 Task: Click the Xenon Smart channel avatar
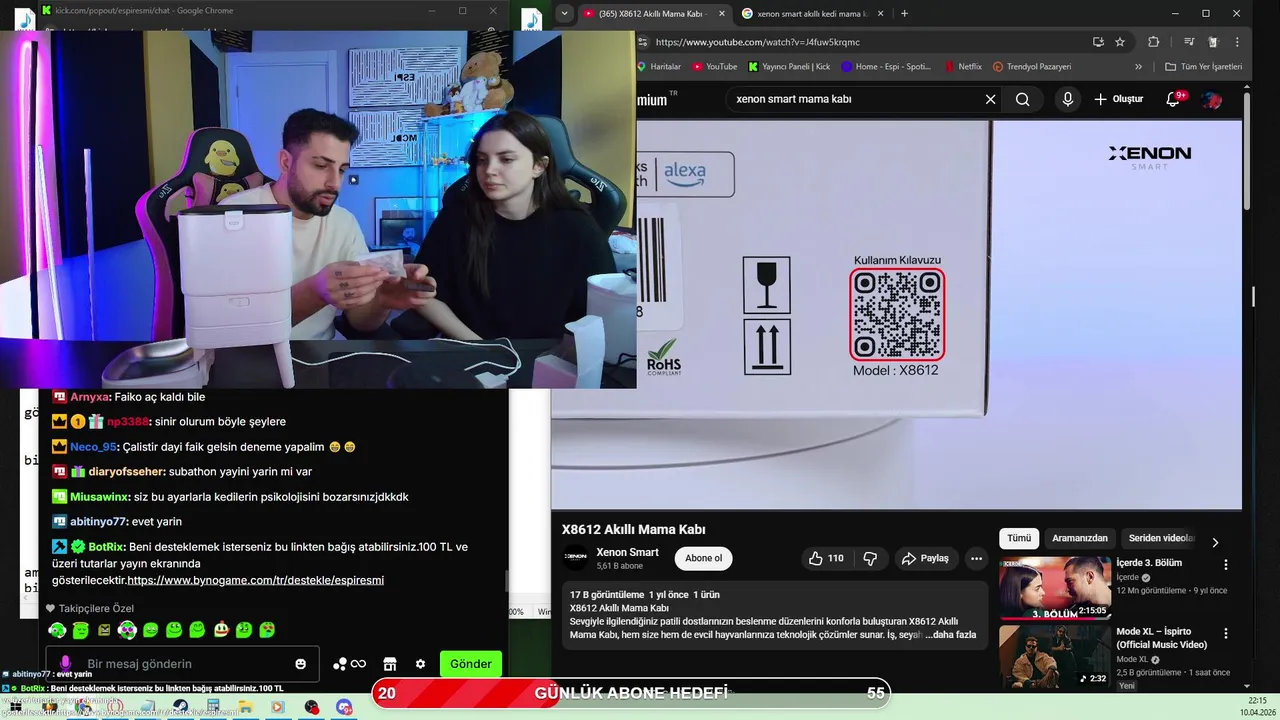pos(575,557)
